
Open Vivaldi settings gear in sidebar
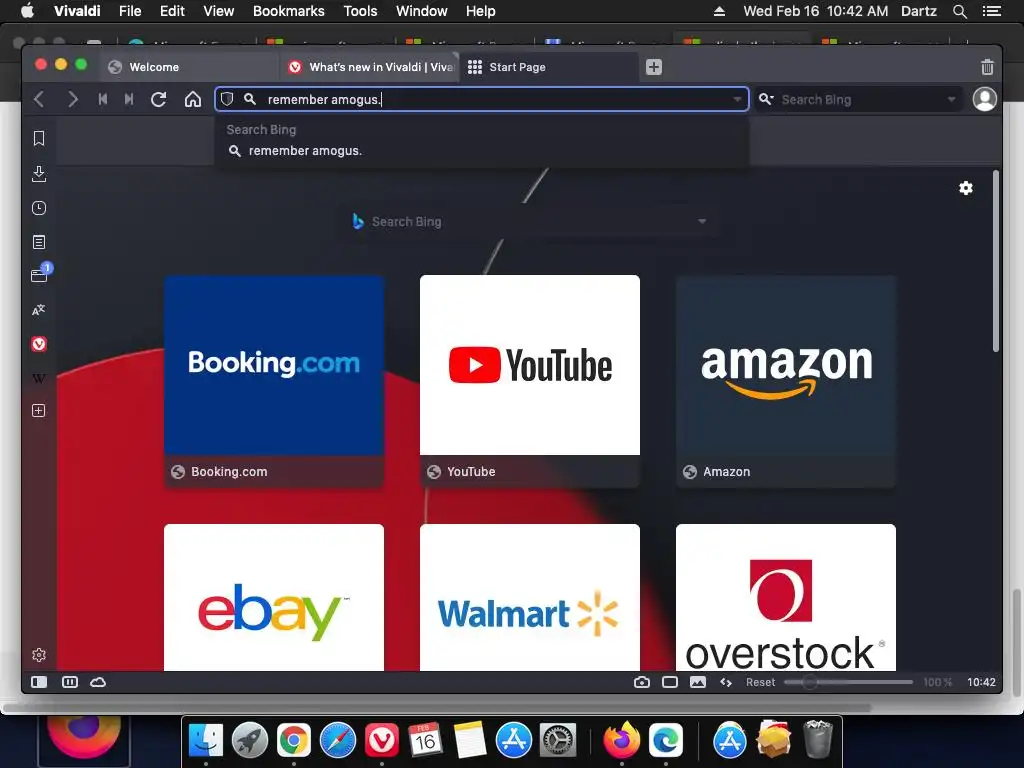[39, 654]
